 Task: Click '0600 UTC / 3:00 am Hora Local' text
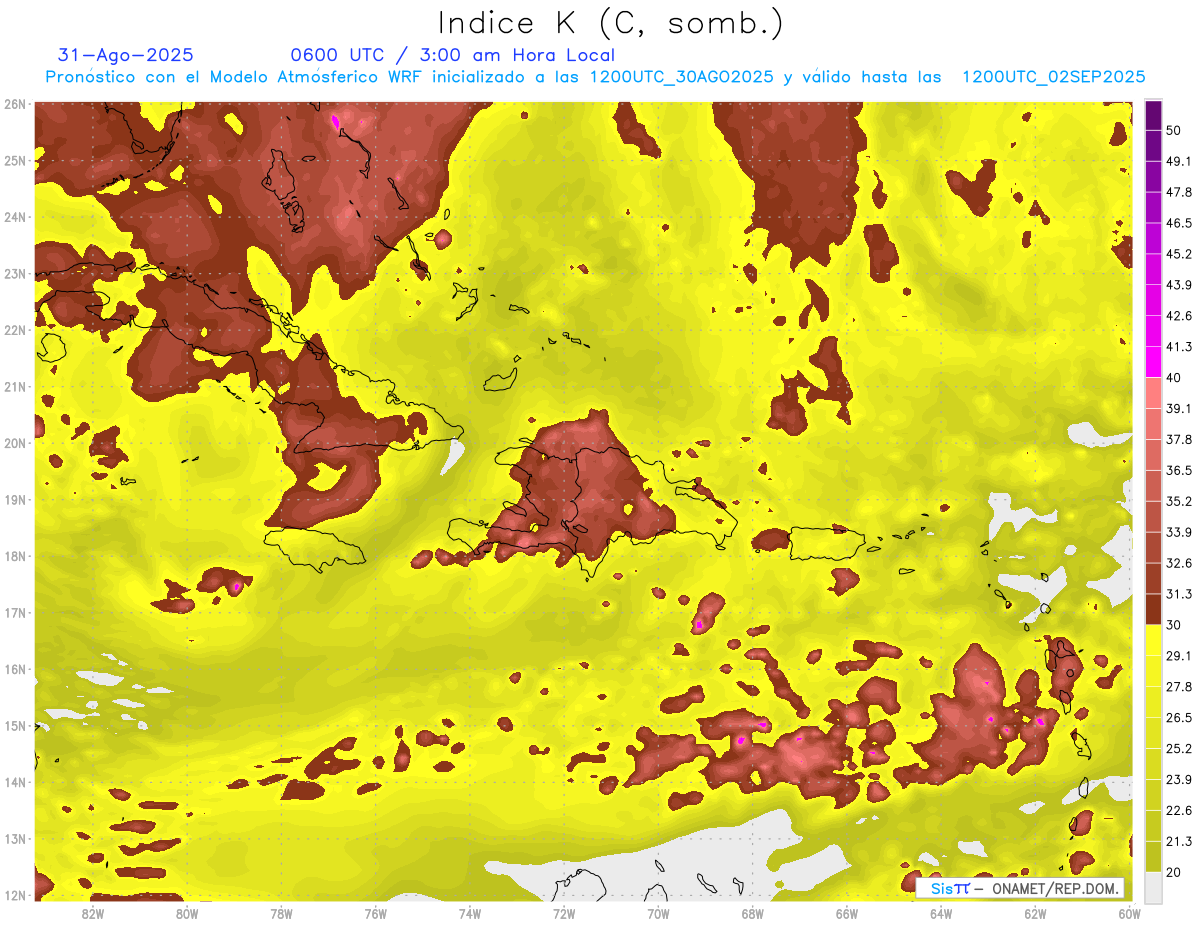click(453, 55)
